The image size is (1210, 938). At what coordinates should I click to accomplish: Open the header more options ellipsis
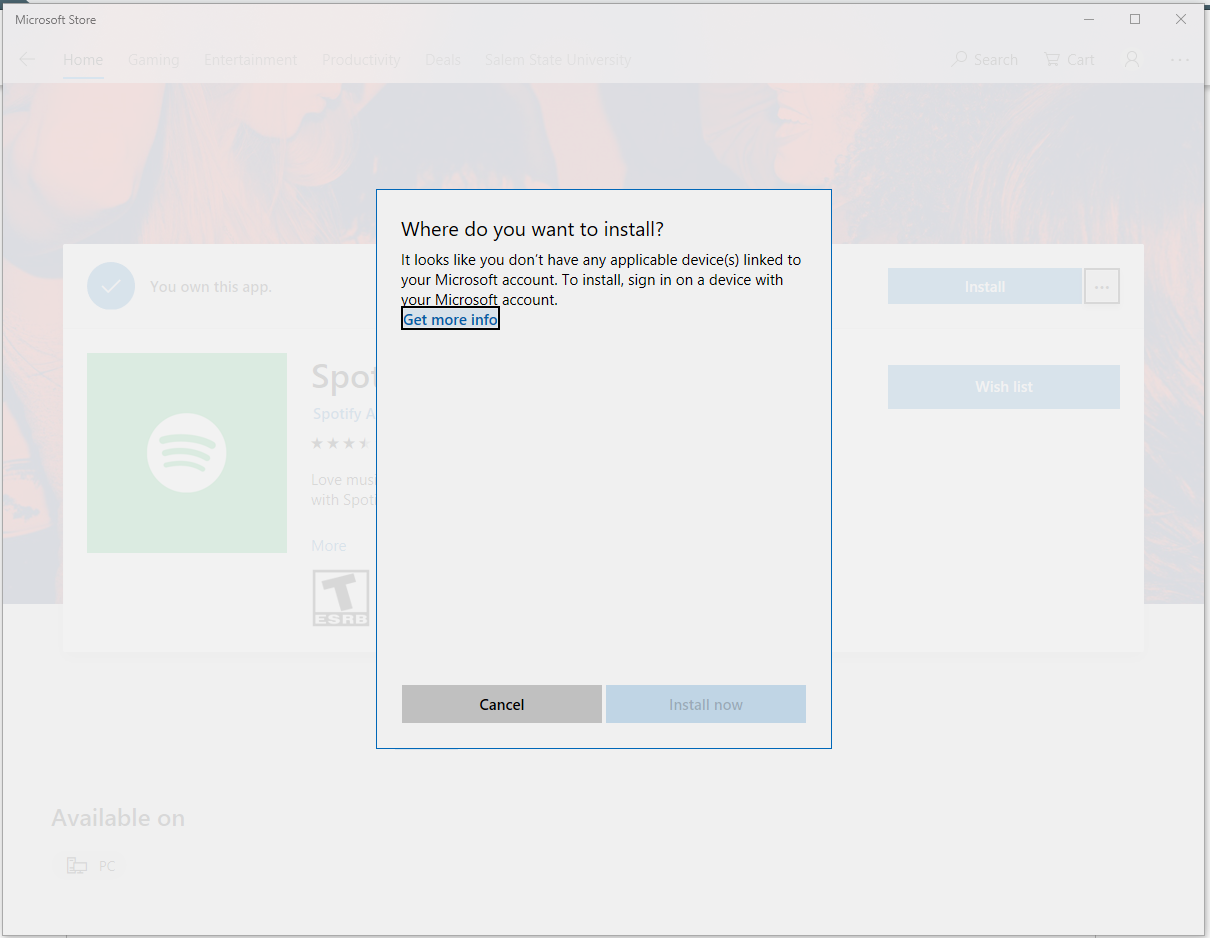(1180, 60)
